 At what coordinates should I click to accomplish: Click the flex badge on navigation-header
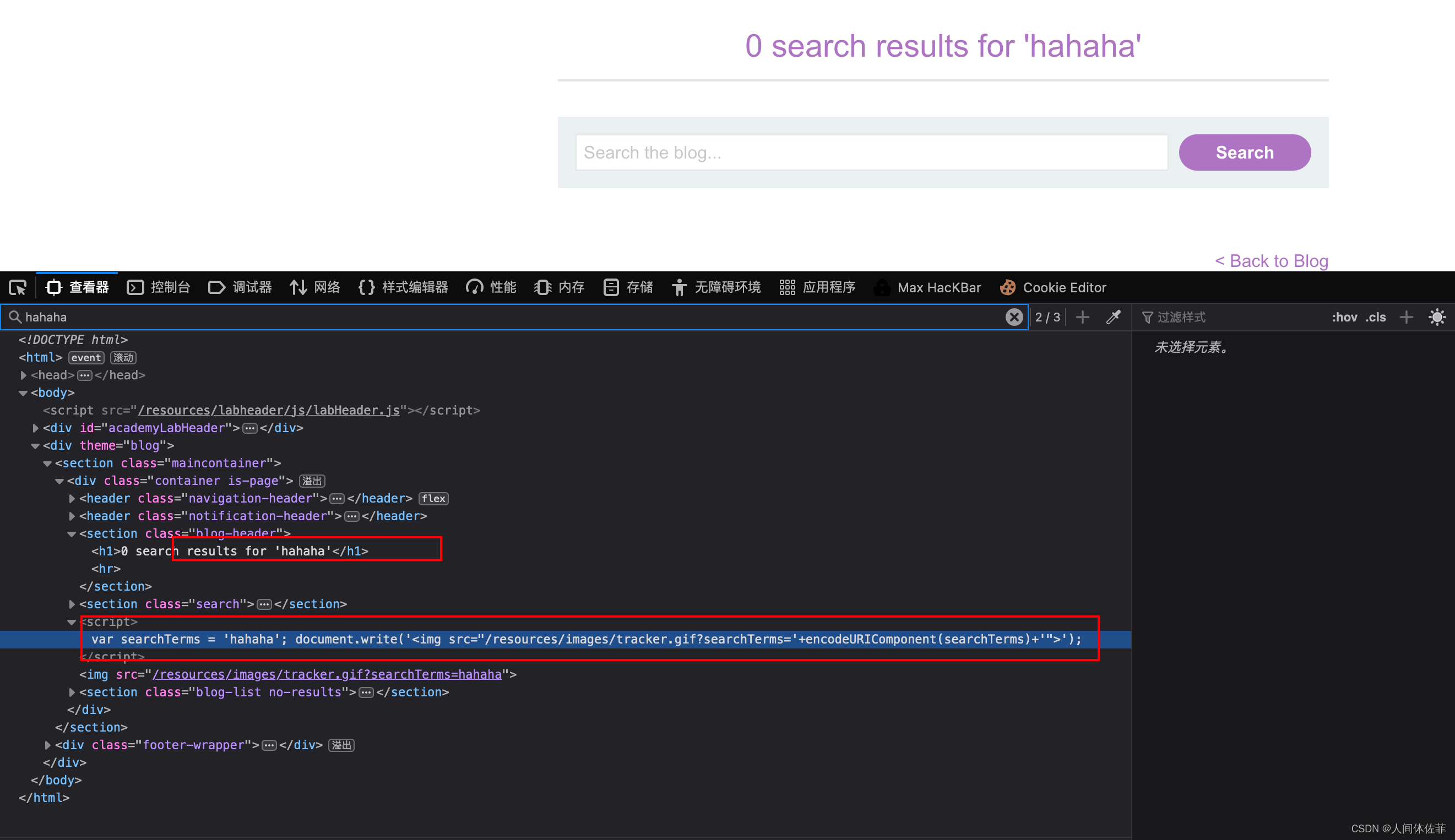click(433, 499)
